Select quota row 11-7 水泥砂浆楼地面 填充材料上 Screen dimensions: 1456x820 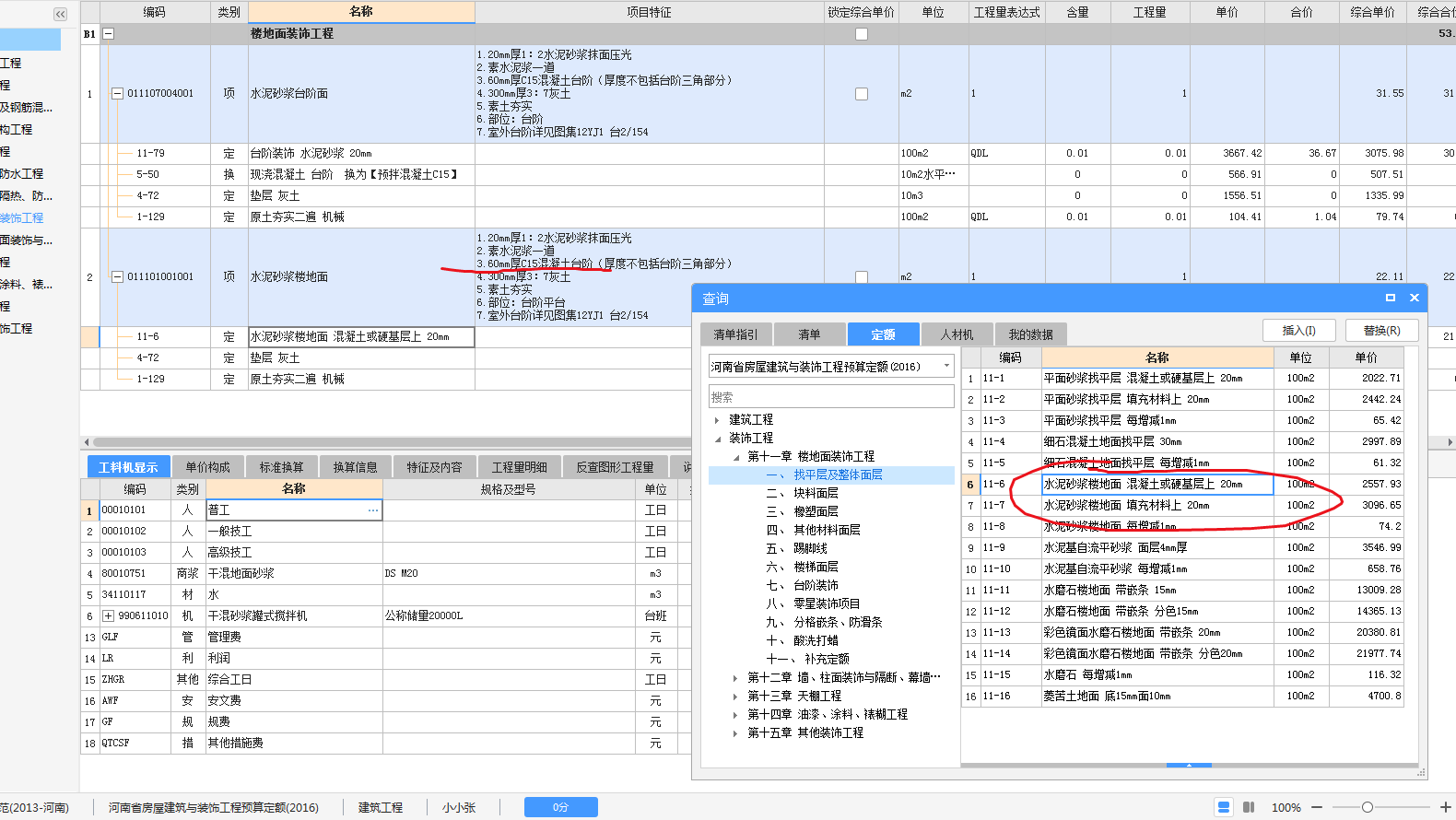click(x=1182, y=505)
